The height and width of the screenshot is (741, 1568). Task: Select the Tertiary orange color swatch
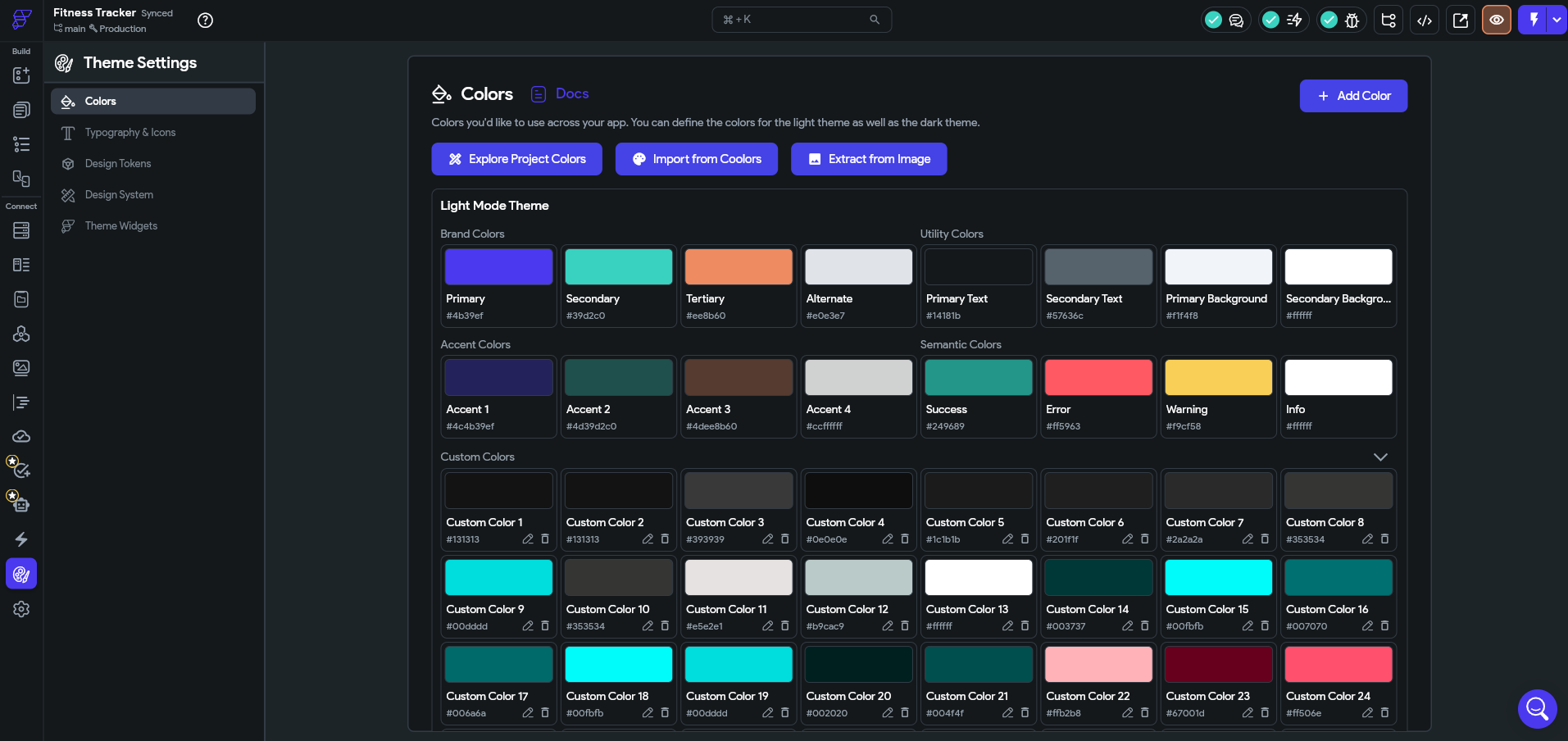(739, 267)
